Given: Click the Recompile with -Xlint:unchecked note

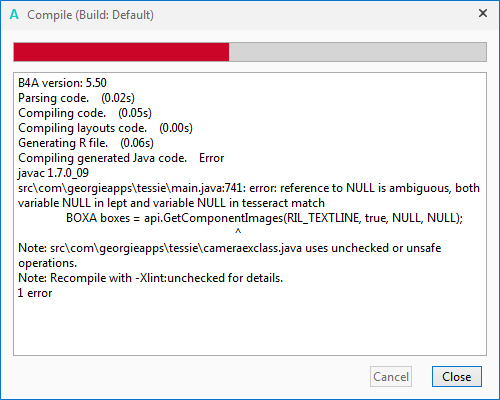Looking at the screenshot, I should click(x=150, y=278).
